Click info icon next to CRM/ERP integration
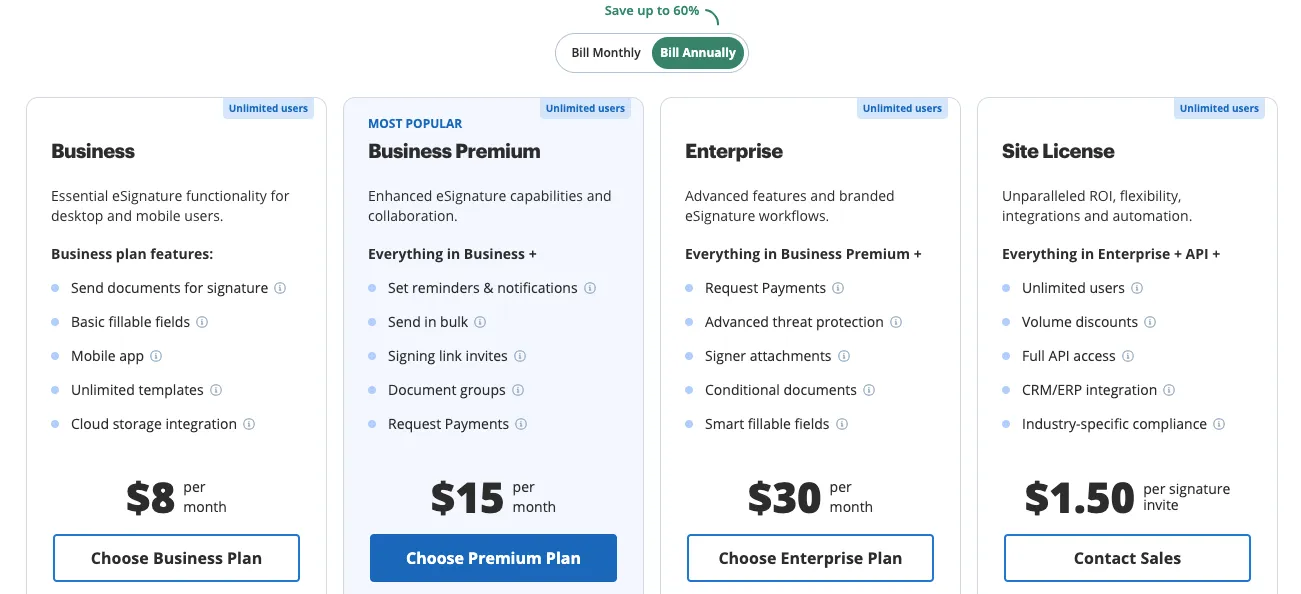The height and width of the screenshot is (594, 1301). (1169, 390)
